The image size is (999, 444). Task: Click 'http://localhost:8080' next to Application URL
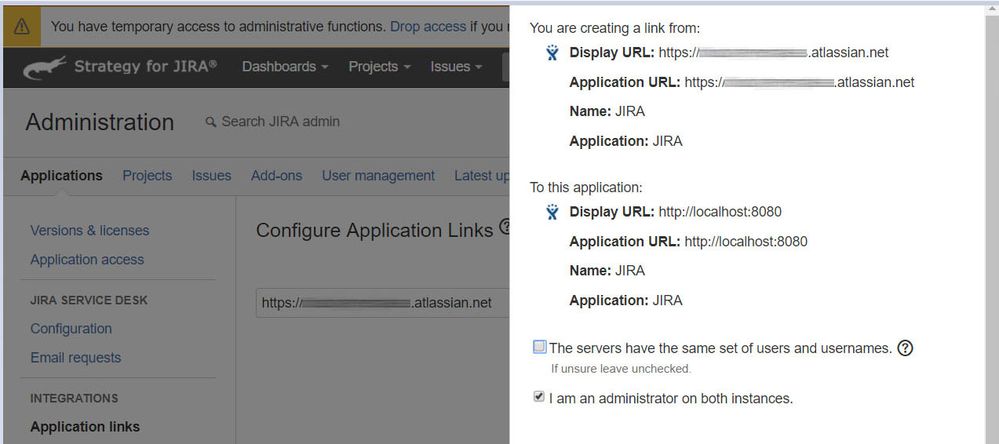[746, 241]
